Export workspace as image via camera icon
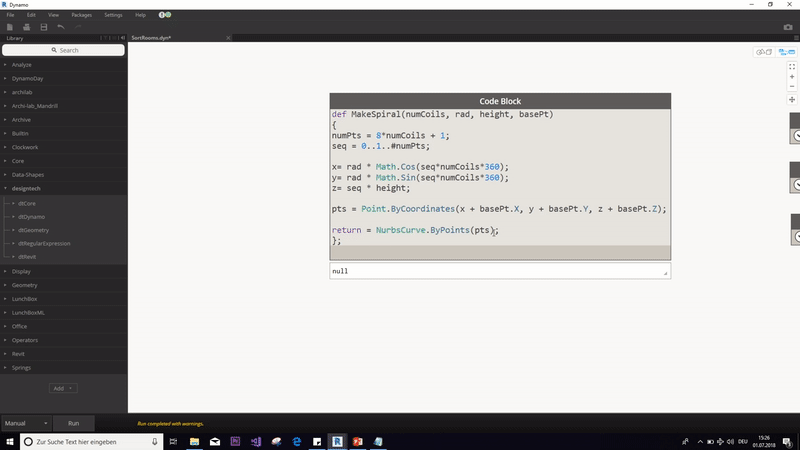The image size is (800, 450). coord(787,27)
